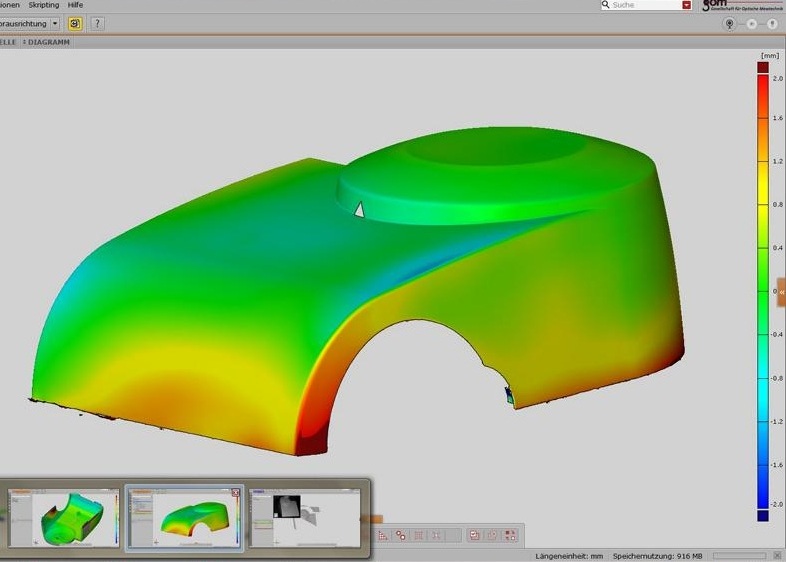Click the checklist report icon in bottom toolbar
The width and height of the screenshot is (786, 562).
click(474, 535)
